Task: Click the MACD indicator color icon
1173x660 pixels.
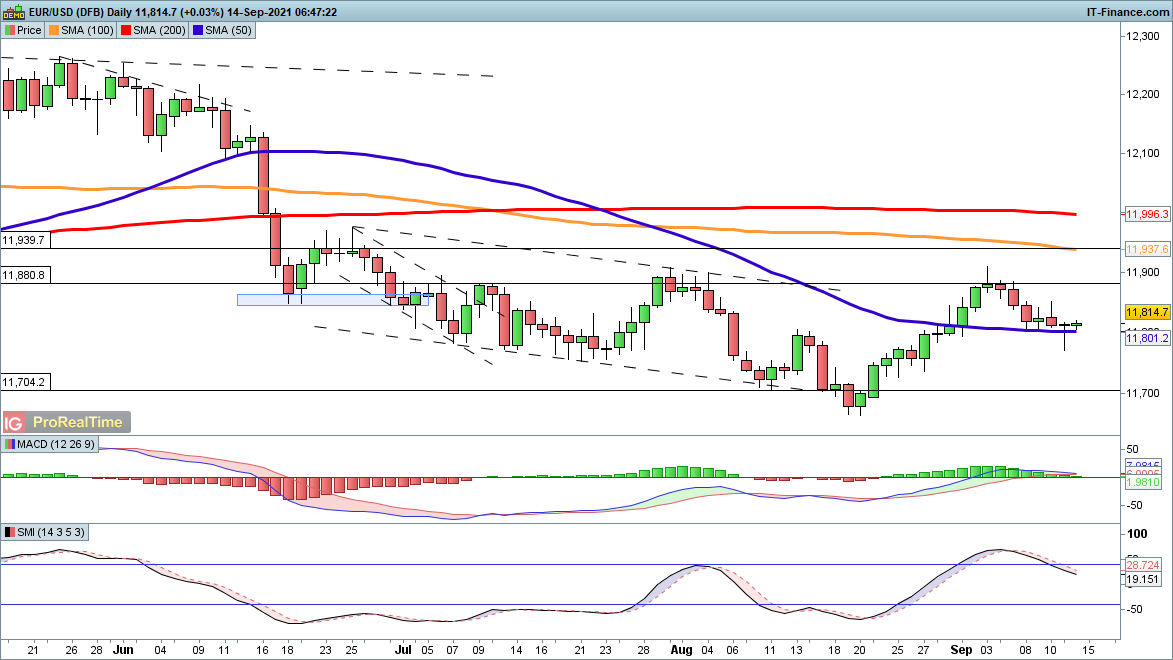Action: point(10,444)
